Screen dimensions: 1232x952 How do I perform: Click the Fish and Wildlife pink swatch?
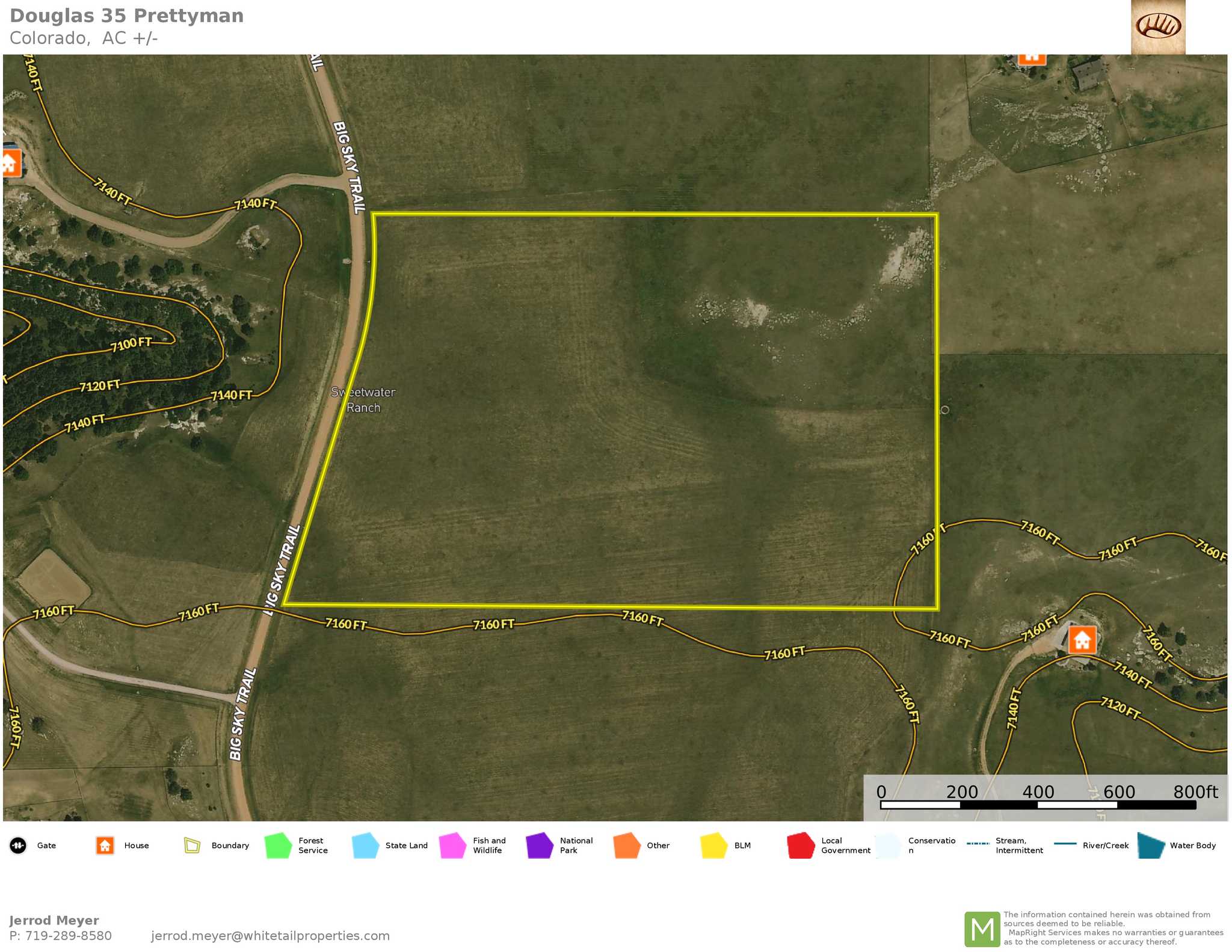coord(452,846)
